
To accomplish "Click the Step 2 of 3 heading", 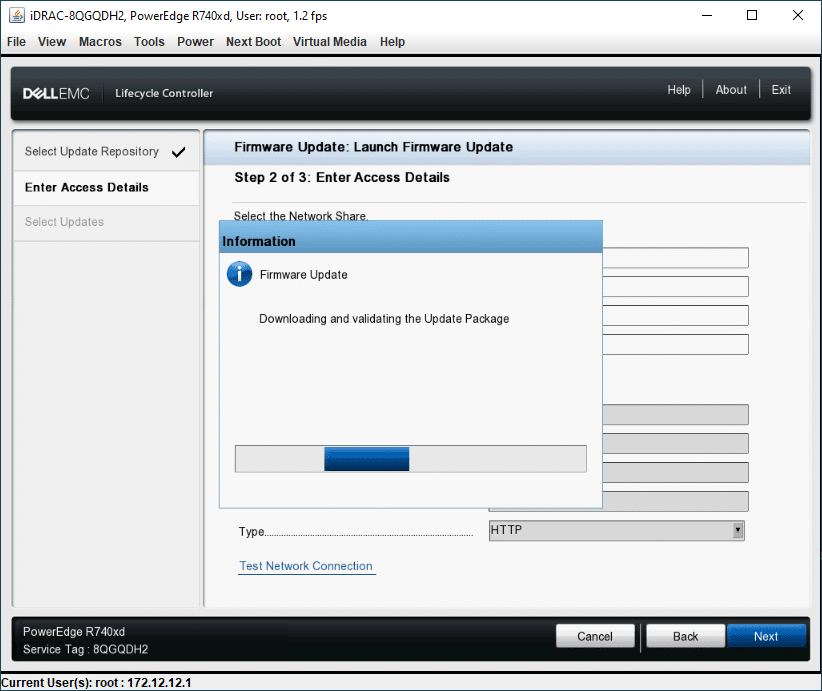I will (x=342, y=177).
